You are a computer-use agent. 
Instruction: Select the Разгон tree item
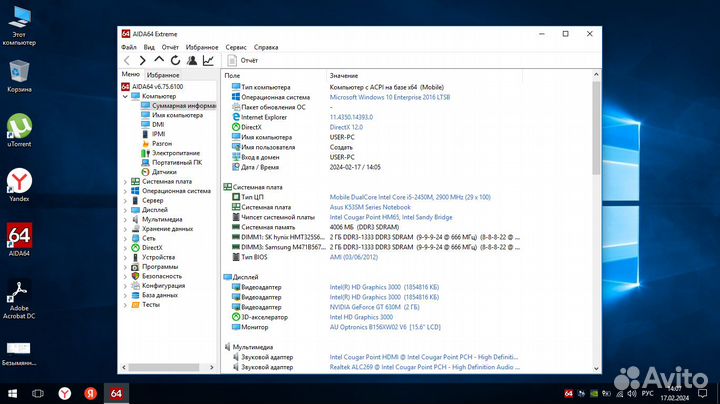157,144
